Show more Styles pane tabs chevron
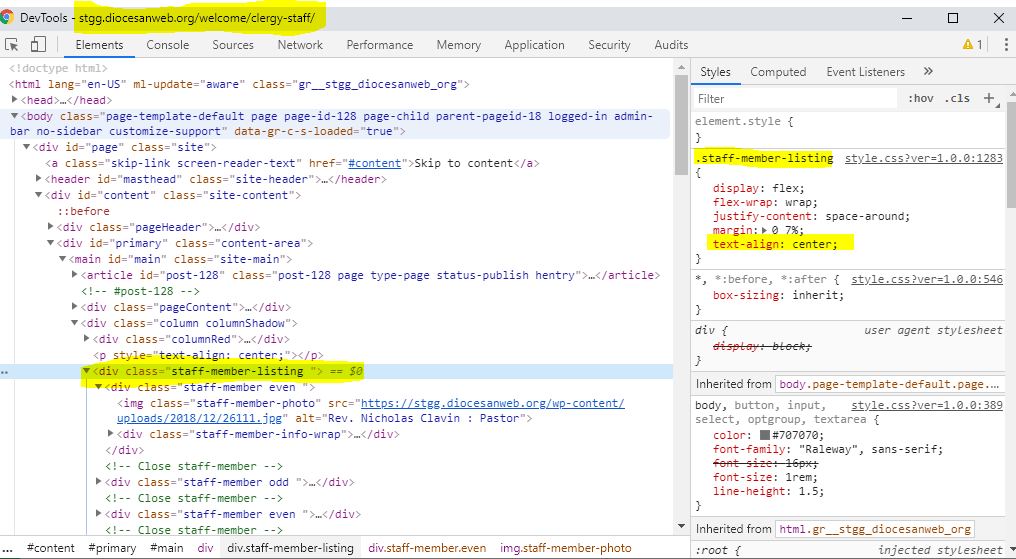Screen dimensions: 1016x559 tap(928, 72)
